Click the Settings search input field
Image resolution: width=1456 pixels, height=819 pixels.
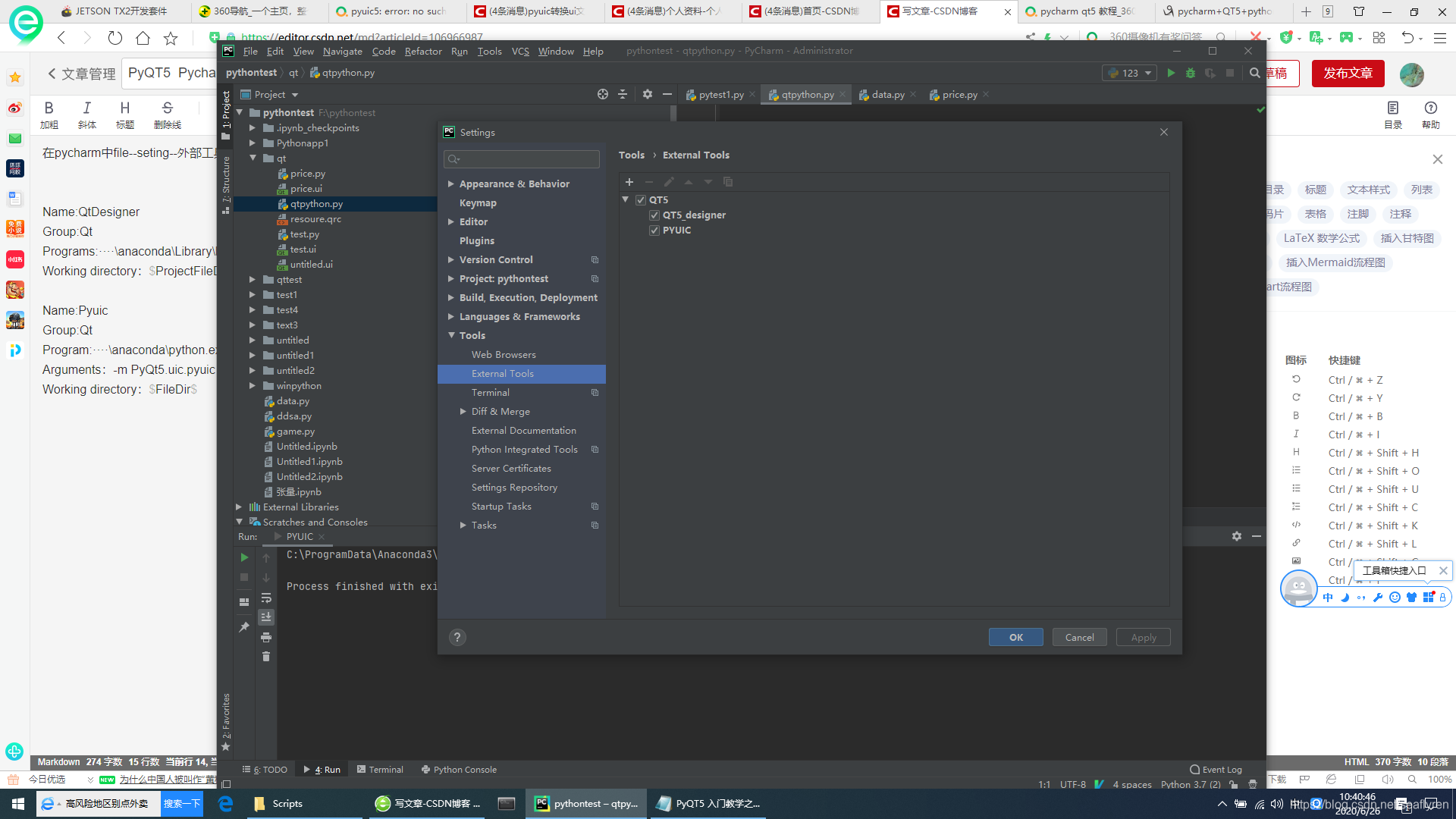523,159
